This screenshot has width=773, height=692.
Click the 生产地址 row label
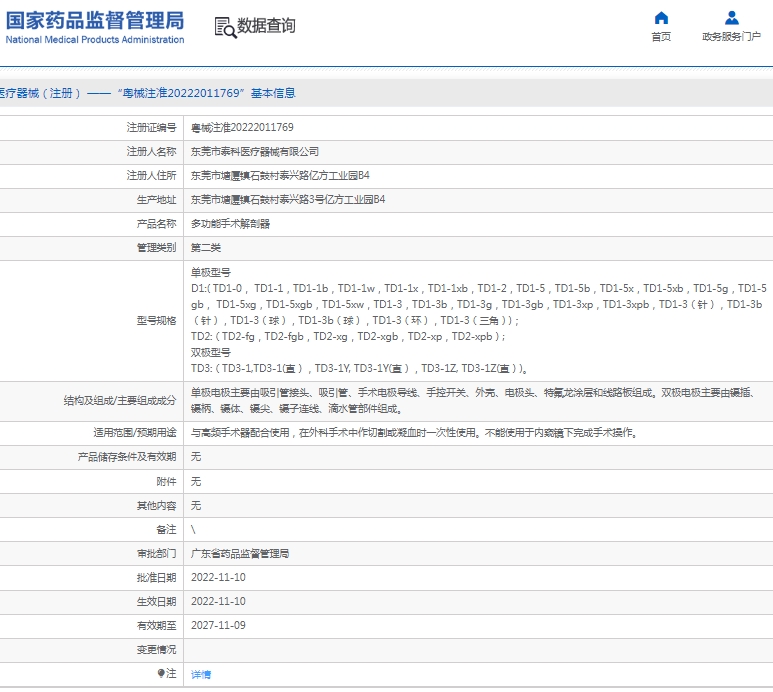click(x=156, y=200)
